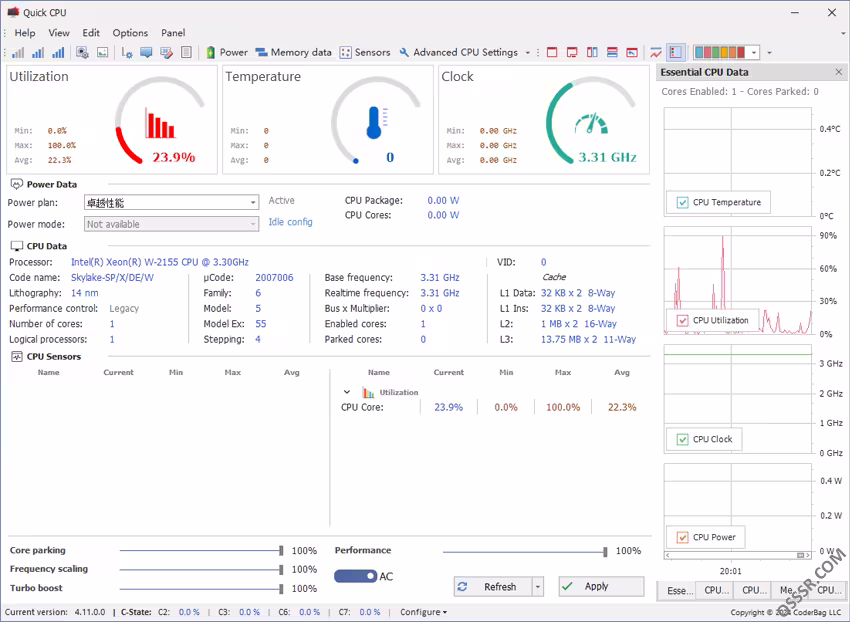Click the half-blue signal-bars toolbar icon

pyautogui.click(x=38, y=53)
